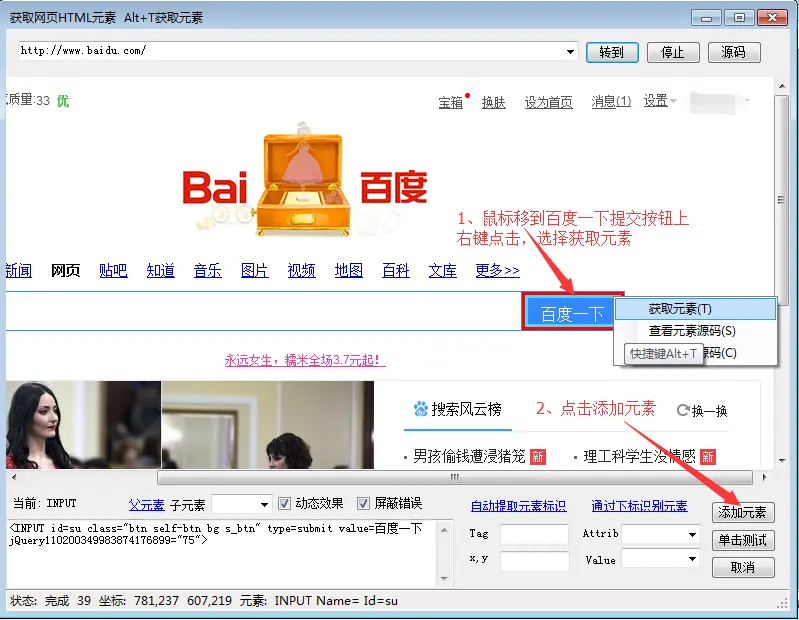Open the 男孩偷钱遭浸猪笼 headline

[469, 456]
